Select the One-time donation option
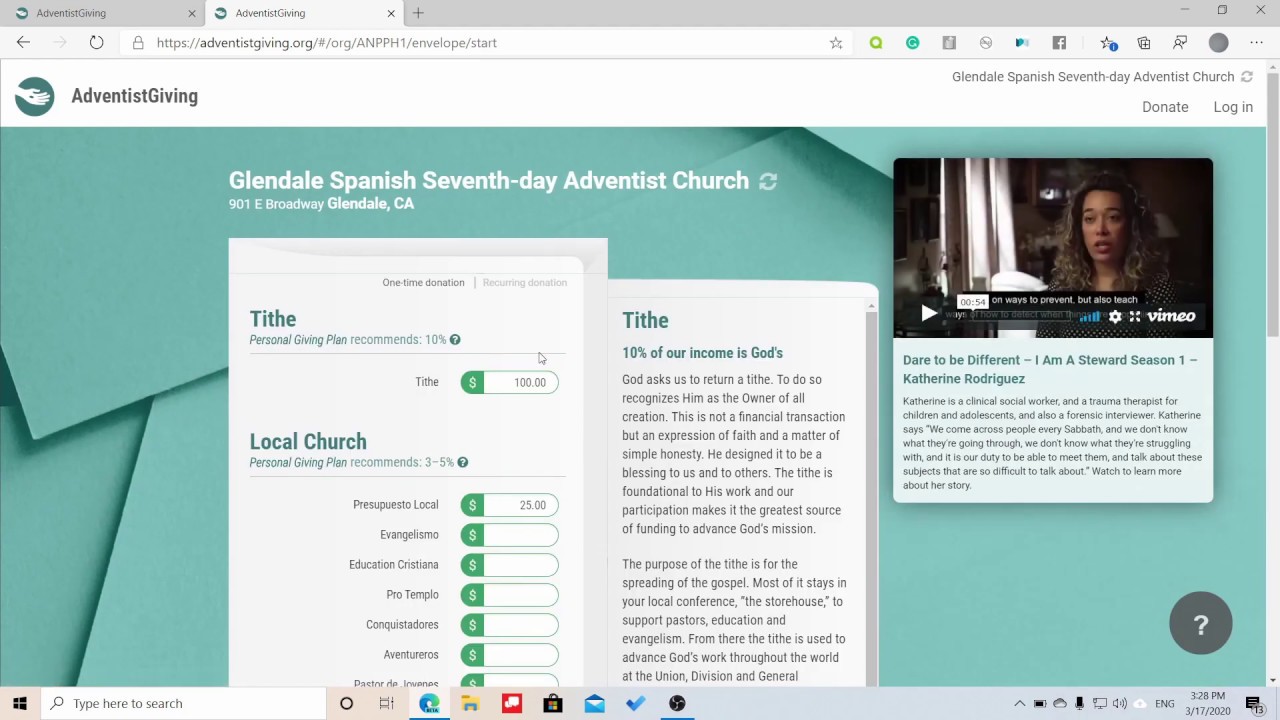 pos(423,283)
